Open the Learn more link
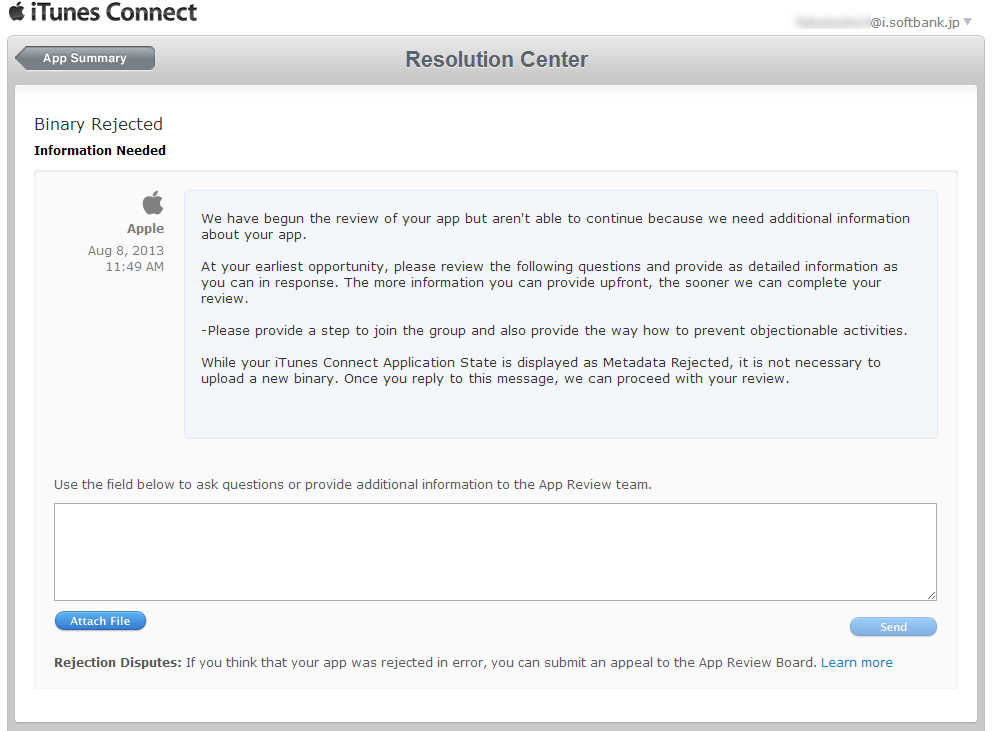This screenshot has height=731, width=997. [856, 662]
